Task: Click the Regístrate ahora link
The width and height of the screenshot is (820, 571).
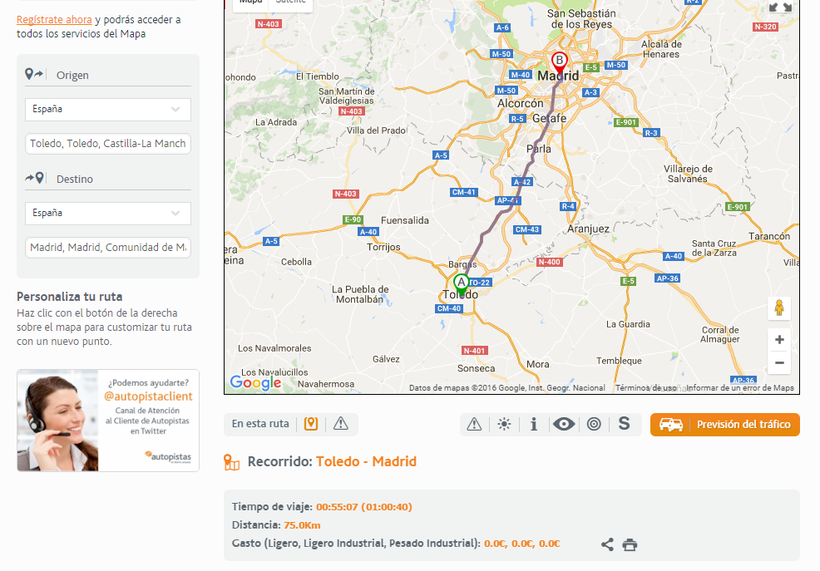Action: point(54,19)
